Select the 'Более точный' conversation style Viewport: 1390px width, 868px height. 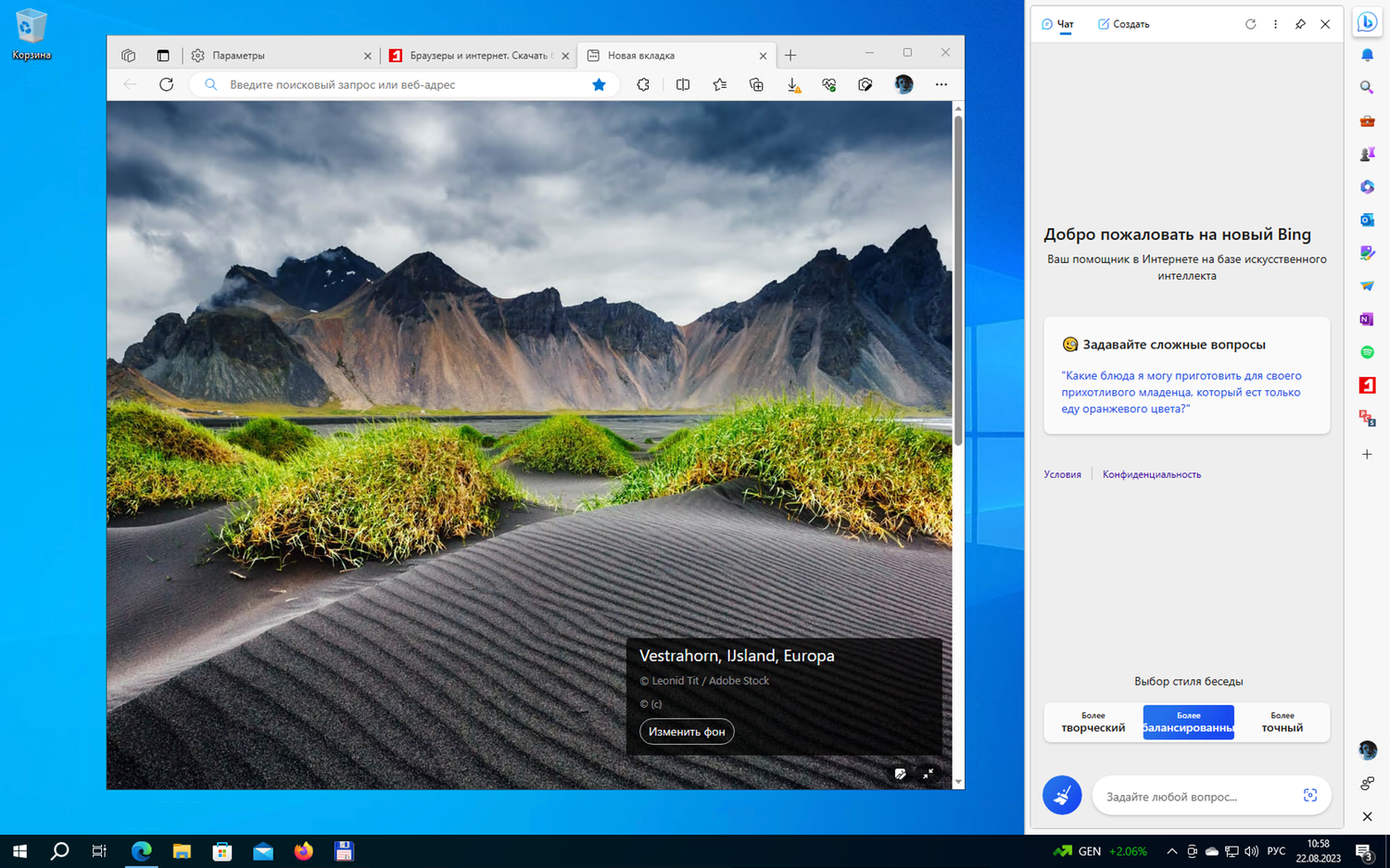pos(1282,723)
